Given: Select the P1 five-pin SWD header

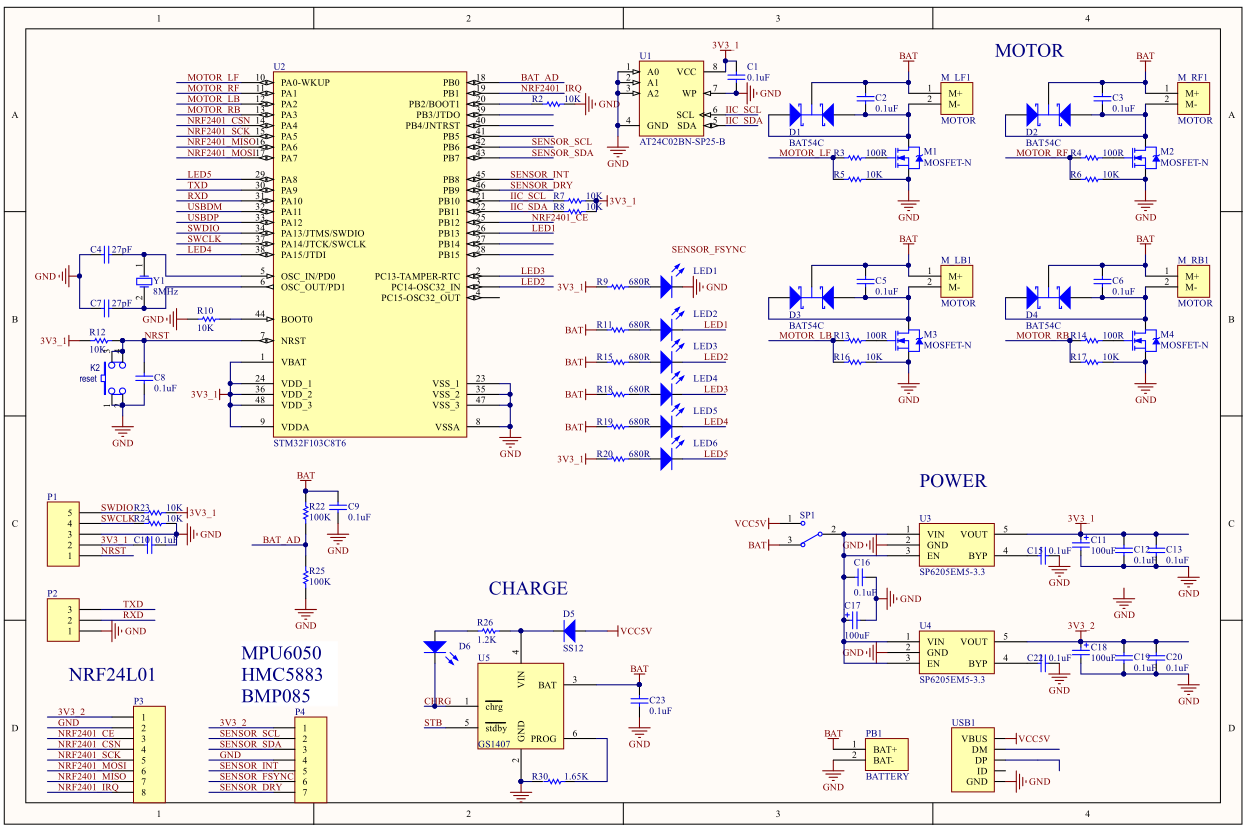Looking at the screenshot, I should point(62,535).
